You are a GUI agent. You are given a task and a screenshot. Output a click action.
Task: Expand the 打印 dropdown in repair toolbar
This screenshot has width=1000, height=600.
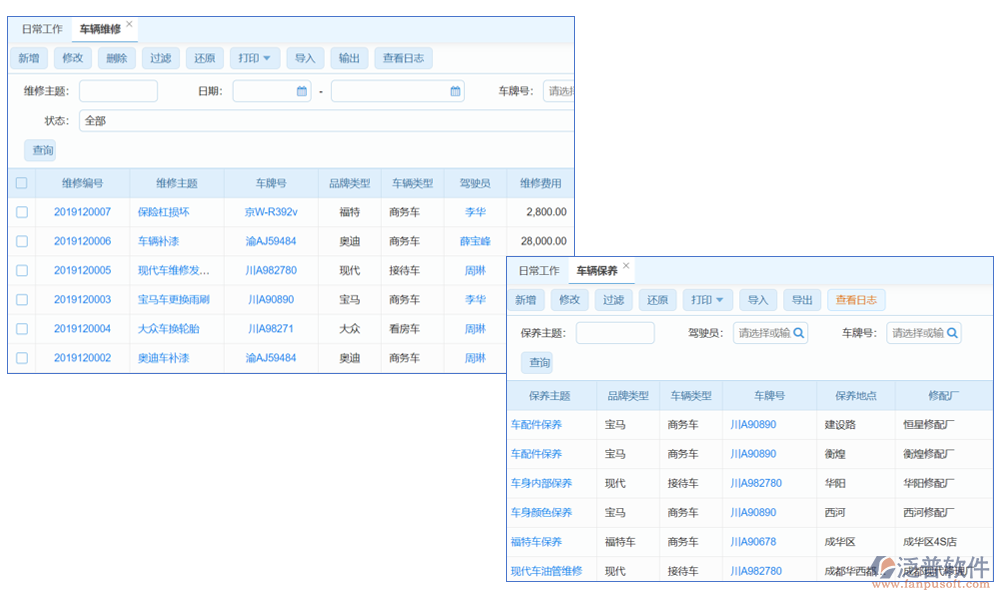click(x=254, y=58)
